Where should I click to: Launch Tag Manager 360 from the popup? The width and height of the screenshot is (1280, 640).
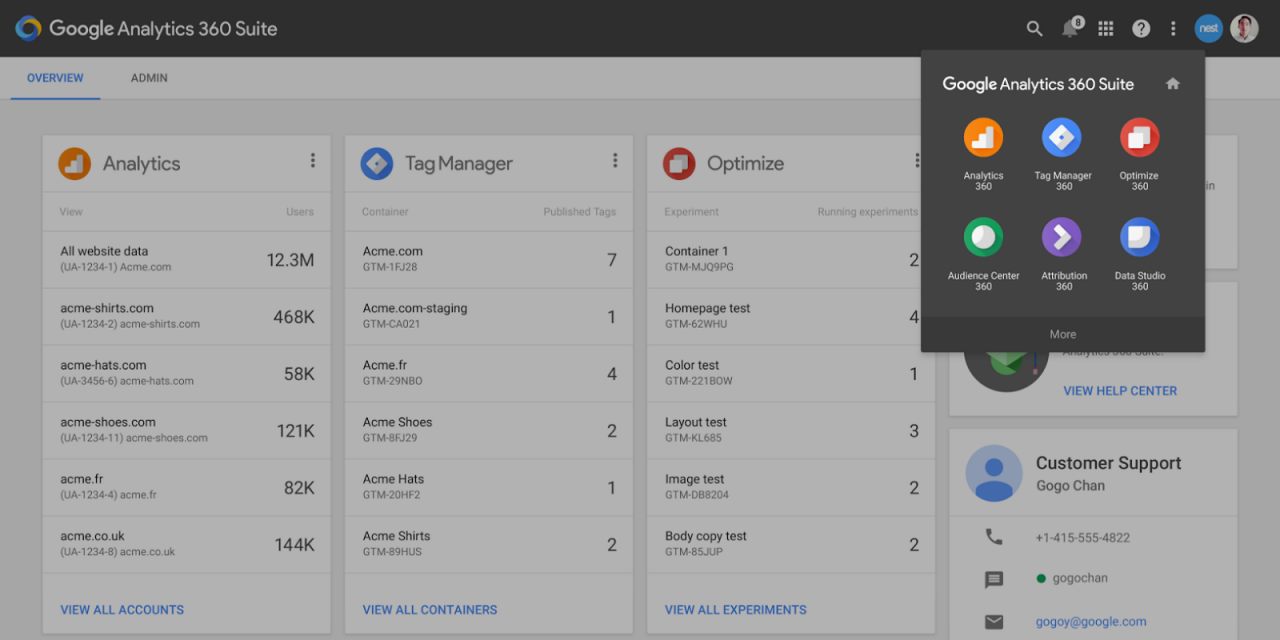pyautogui.click(x=1062, y=138)
